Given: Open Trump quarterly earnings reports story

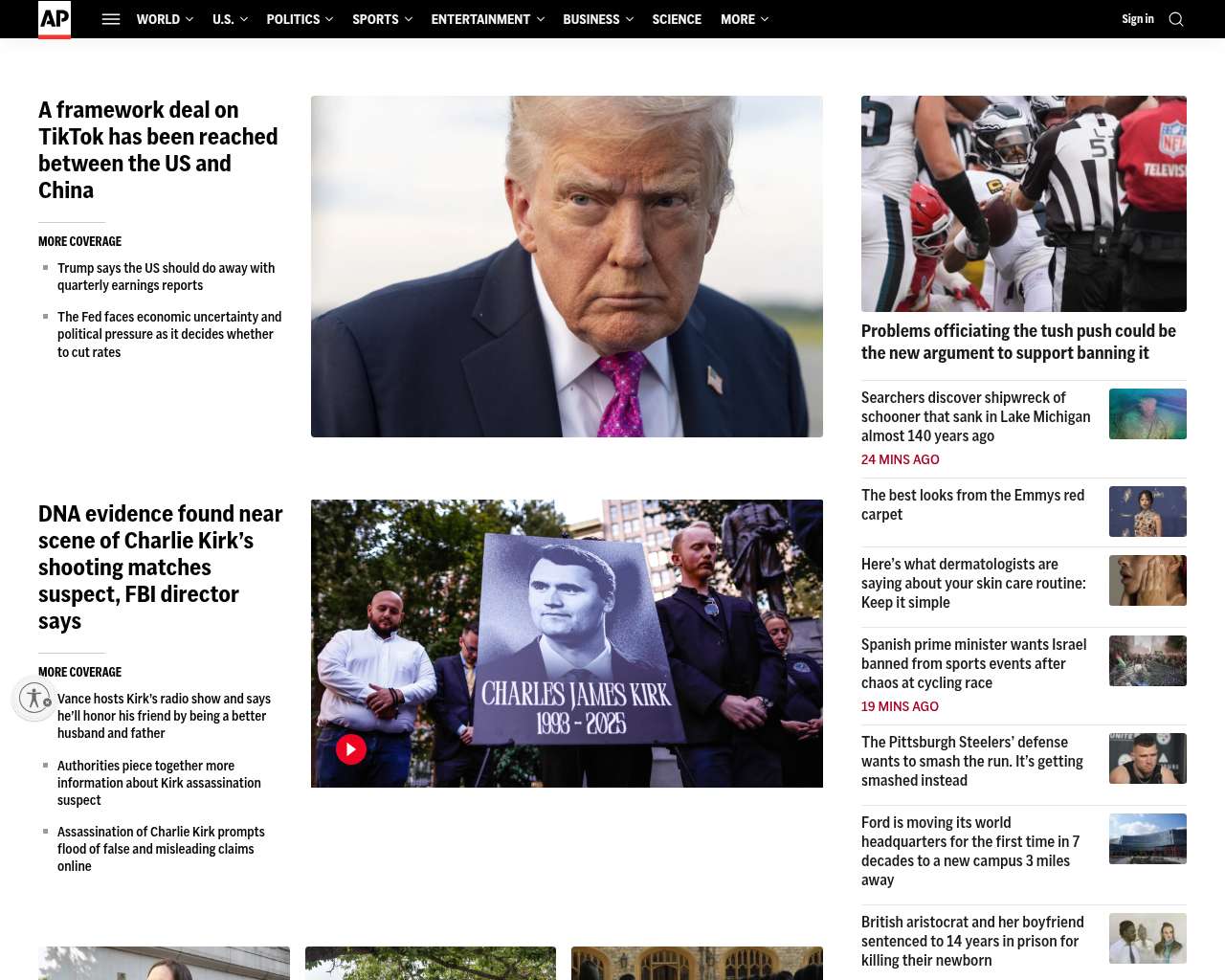Looking at the screenshot, I should (167, 277).
